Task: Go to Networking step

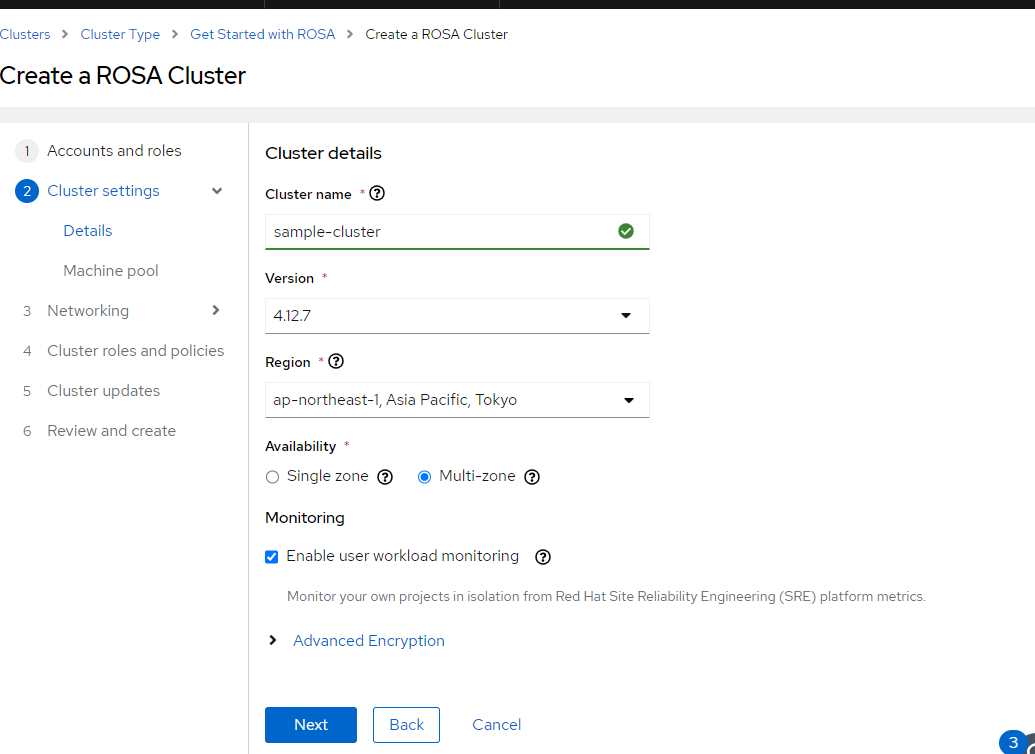Action: [88, 310]
